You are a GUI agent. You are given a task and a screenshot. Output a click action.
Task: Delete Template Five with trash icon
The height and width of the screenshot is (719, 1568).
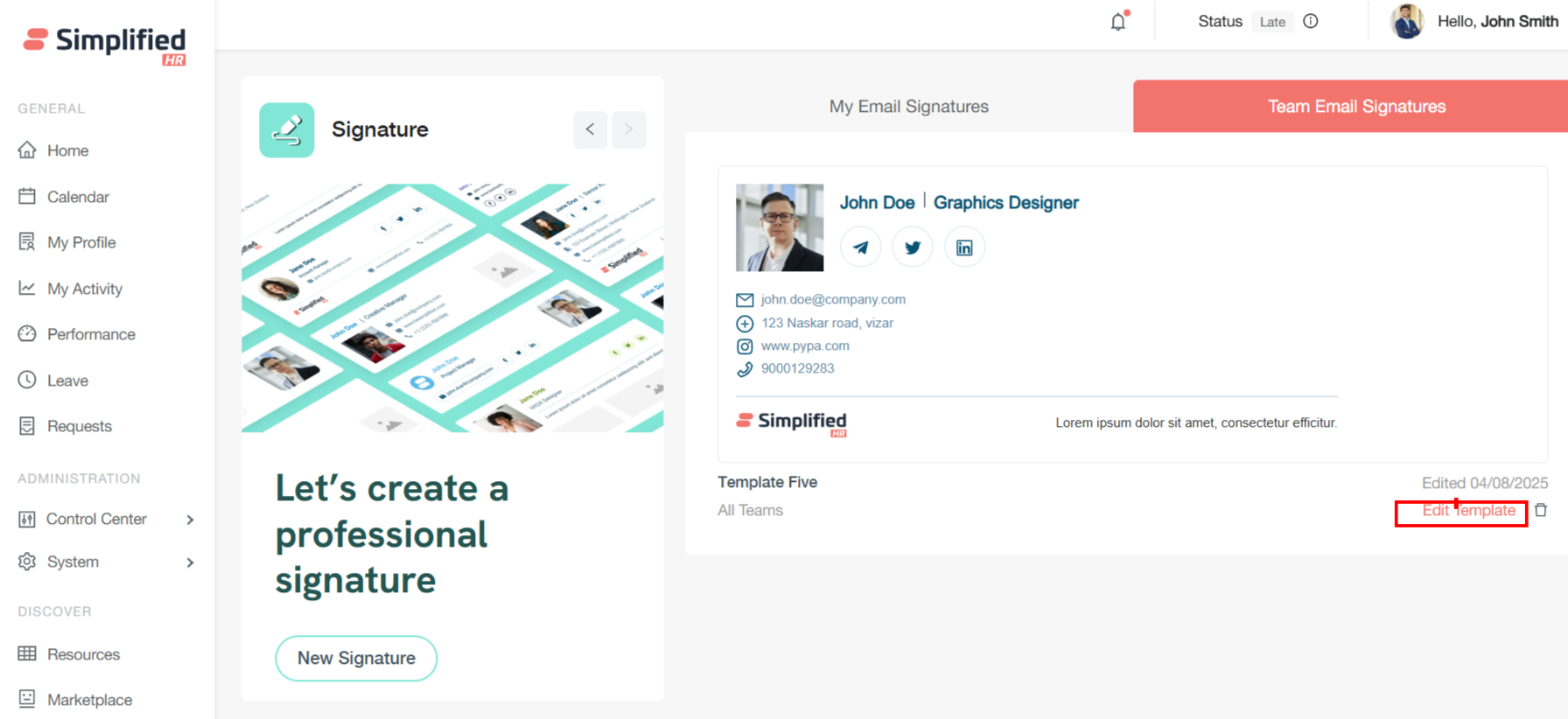coord(1541,510)
